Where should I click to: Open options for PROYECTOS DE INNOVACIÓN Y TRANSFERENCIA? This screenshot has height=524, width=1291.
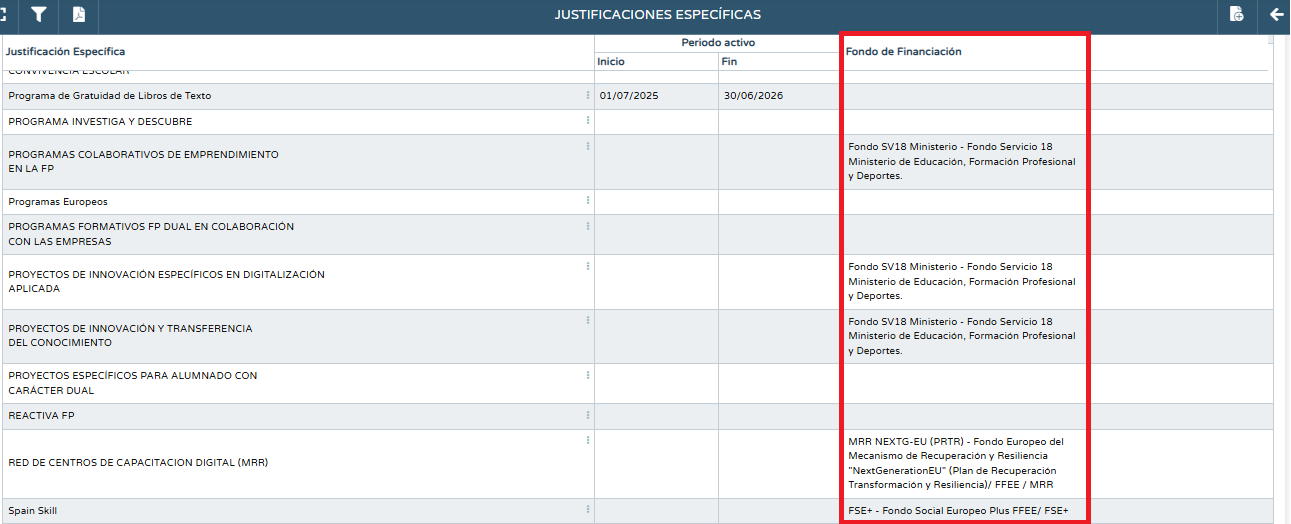(x=588, y=321)
